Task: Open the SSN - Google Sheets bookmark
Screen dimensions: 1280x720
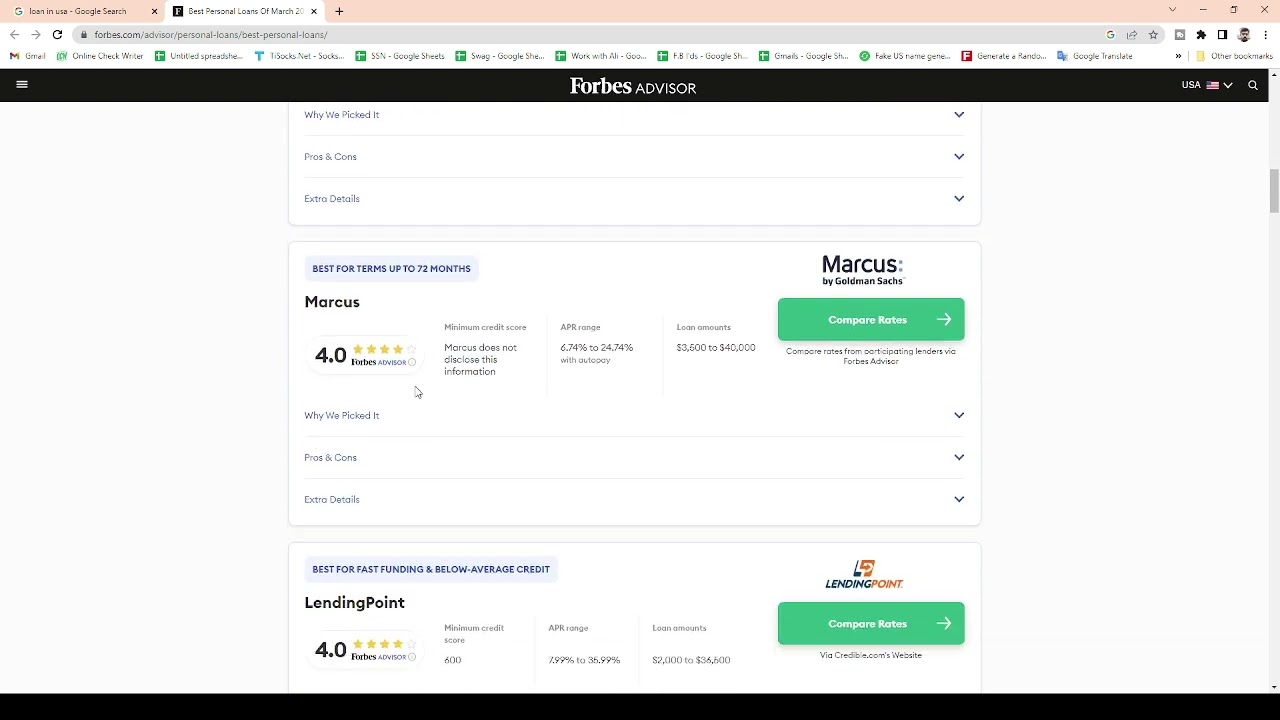Action: coord(400,56)
